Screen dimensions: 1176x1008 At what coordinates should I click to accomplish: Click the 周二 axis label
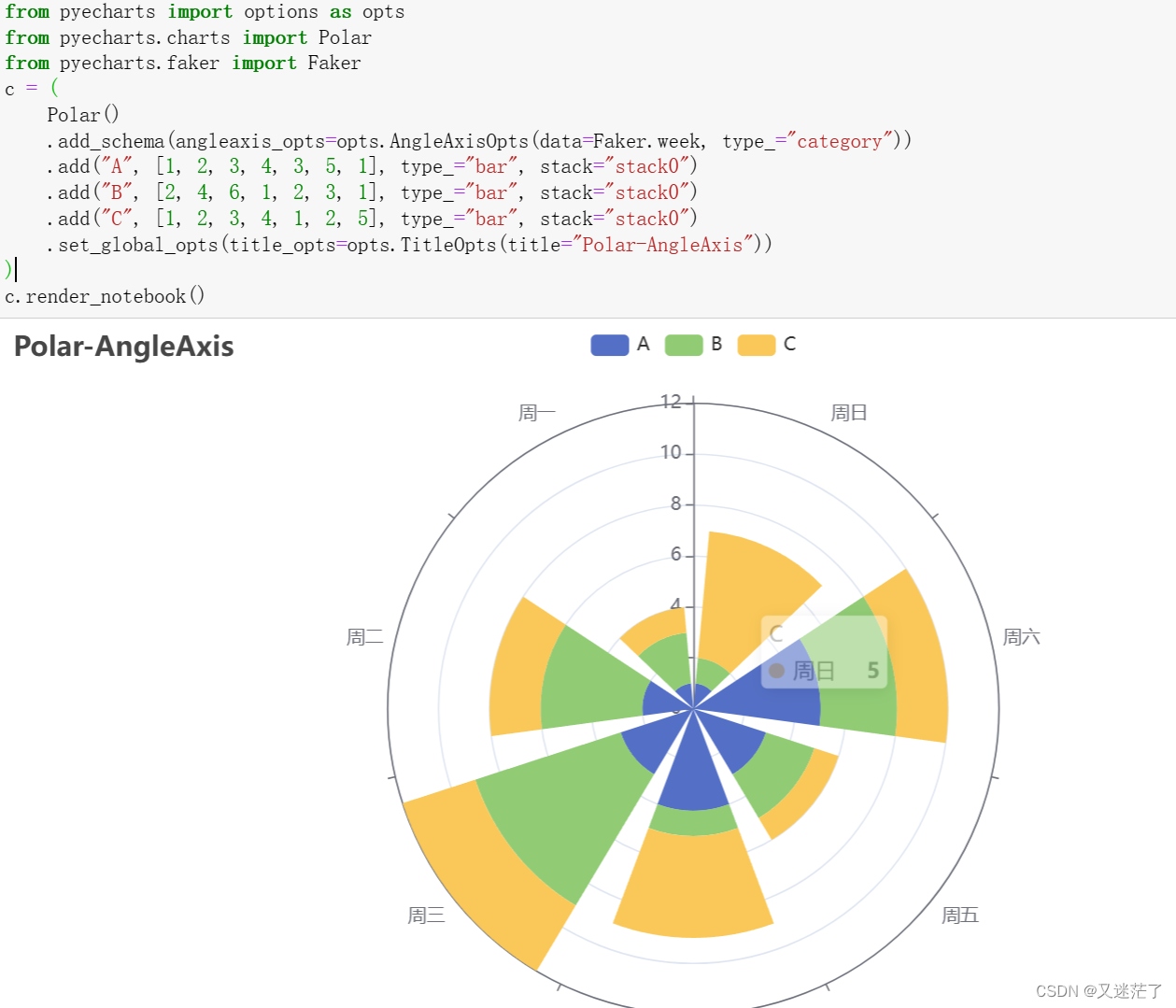364,635
